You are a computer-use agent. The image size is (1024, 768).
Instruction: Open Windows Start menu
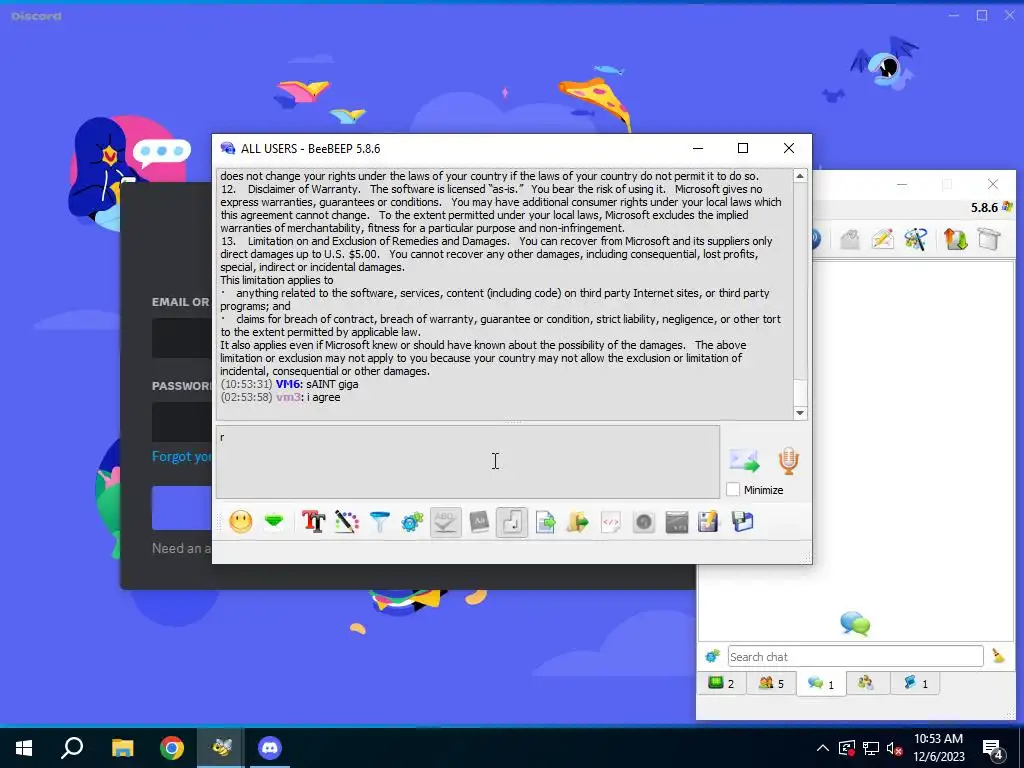pos(24,748)
